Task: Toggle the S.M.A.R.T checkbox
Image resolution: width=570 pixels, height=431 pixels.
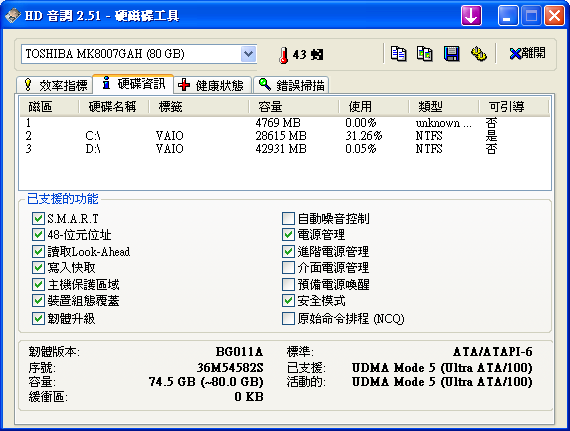Action: pyautogui.click(x=38, y=218)
